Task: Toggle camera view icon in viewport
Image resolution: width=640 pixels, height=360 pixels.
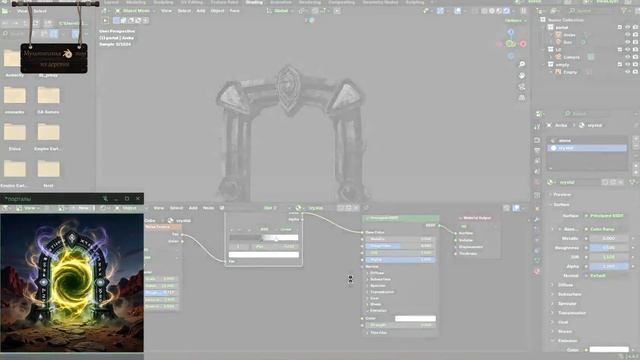Action: coord(522,87)
